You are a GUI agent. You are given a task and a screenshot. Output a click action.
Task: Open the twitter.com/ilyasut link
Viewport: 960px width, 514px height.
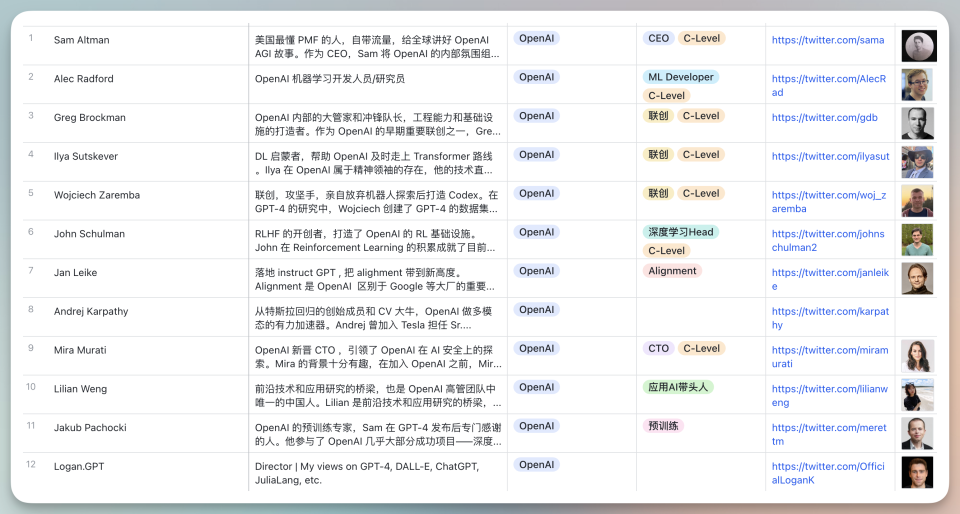(830, 156)
